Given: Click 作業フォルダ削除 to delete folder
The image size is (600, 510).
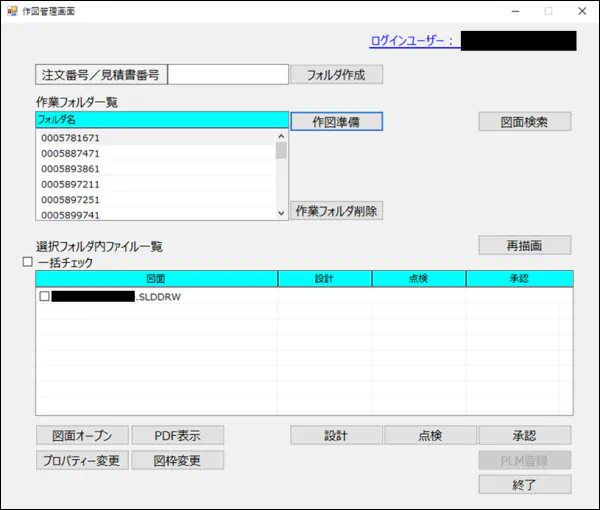Looking at the screenshot, I should pos(336,210).
